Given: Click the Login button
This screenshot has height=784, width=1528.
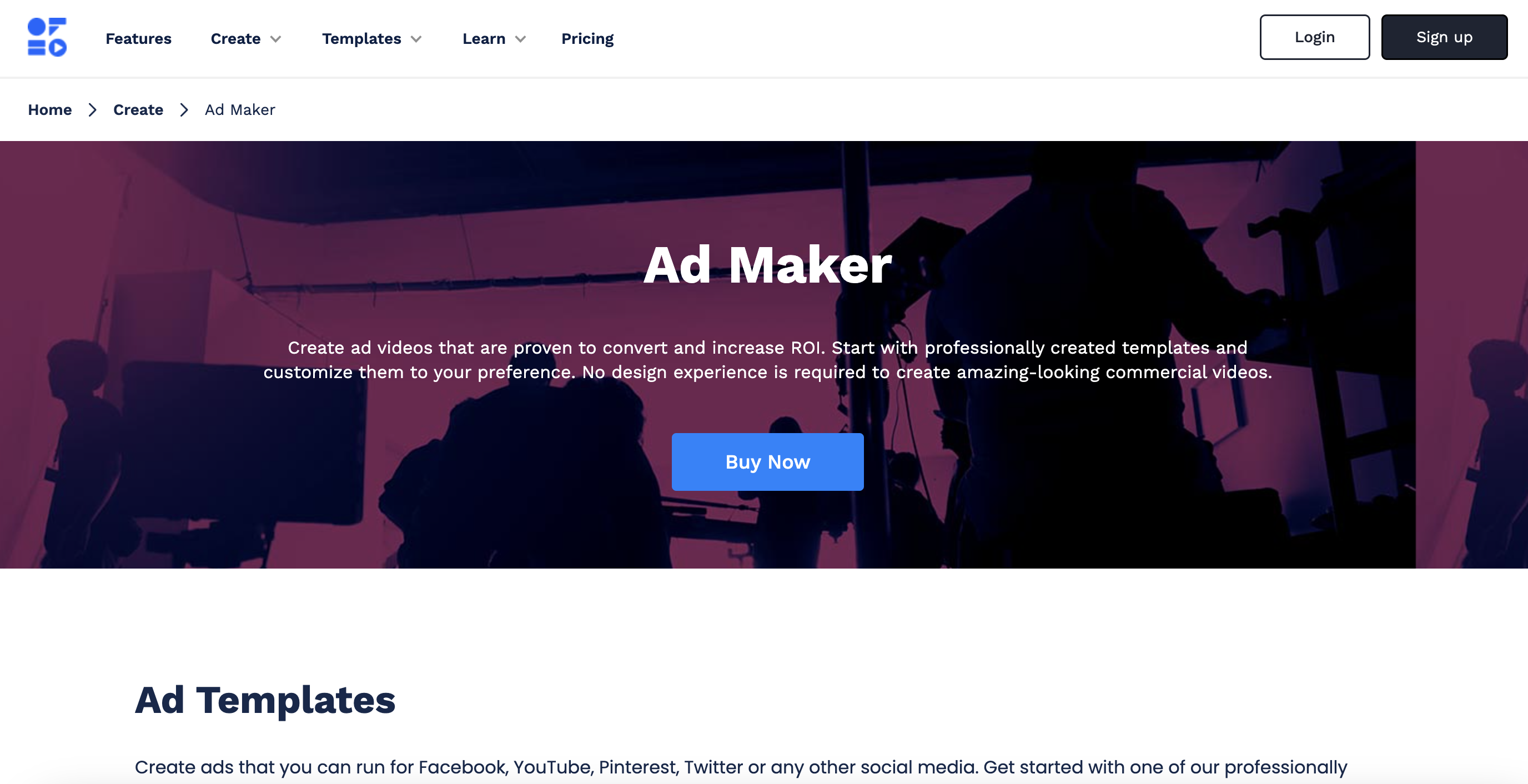Looking at the screenshot, I should 1314,37.
